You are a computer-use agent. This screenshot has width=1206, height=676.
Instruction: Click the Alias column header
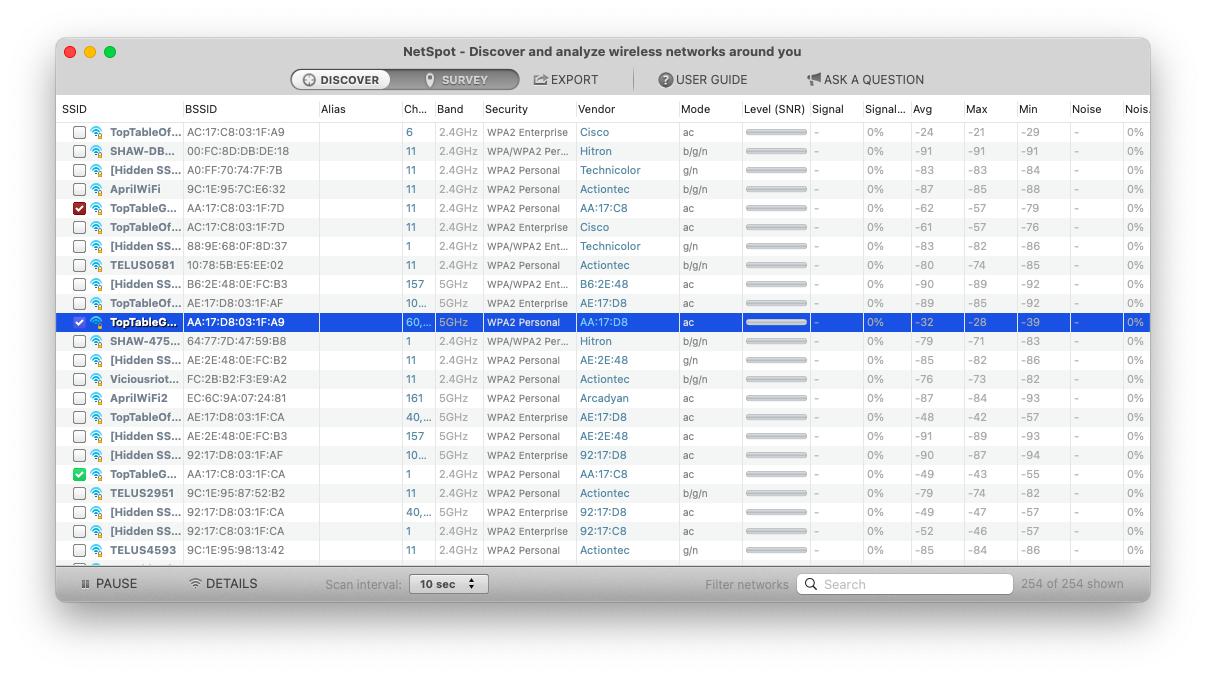coord(360,109)
